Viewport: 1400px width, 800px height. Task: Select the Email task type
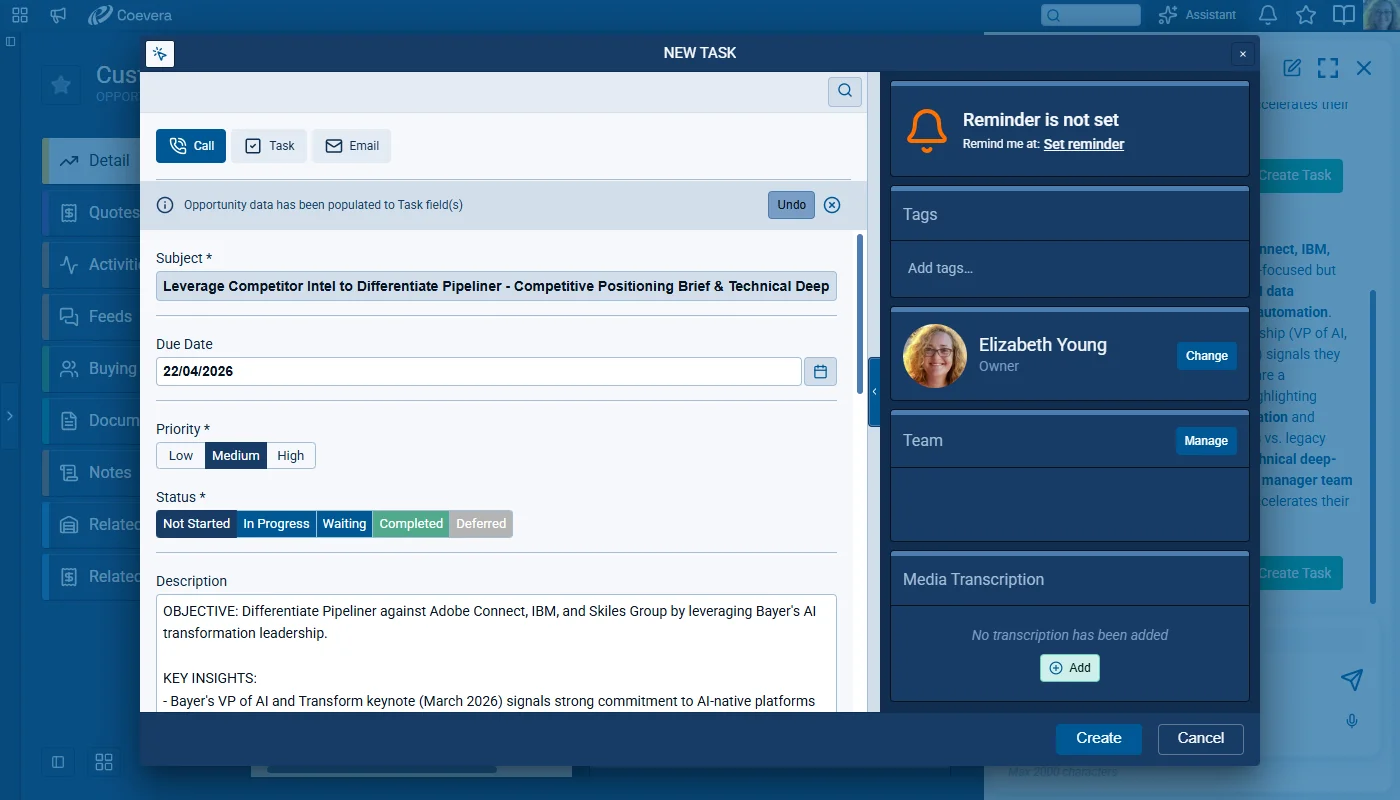pyautogui.click(x=351, y=146)
